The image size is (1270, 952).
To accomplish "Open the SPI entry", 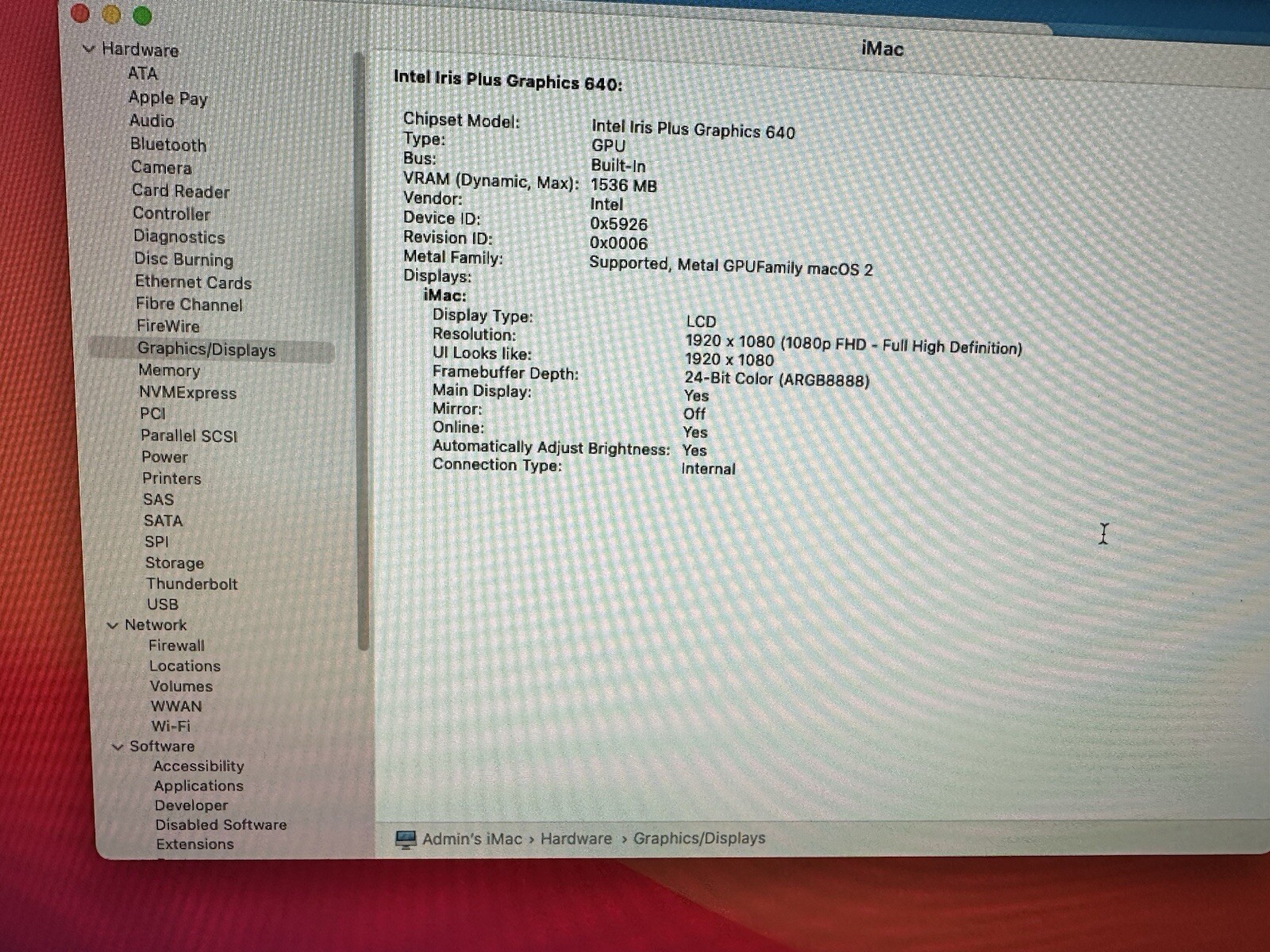I will 156,542.
